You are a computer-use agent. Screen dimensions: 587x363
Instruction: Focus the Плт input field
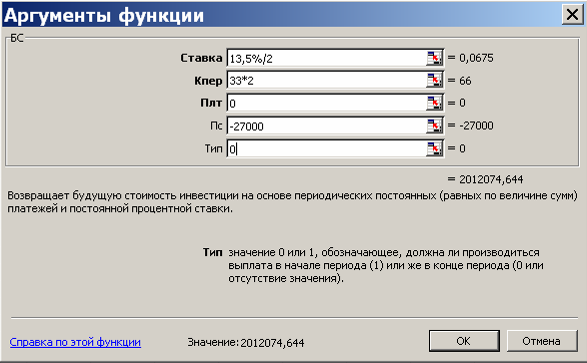(326, 103)
